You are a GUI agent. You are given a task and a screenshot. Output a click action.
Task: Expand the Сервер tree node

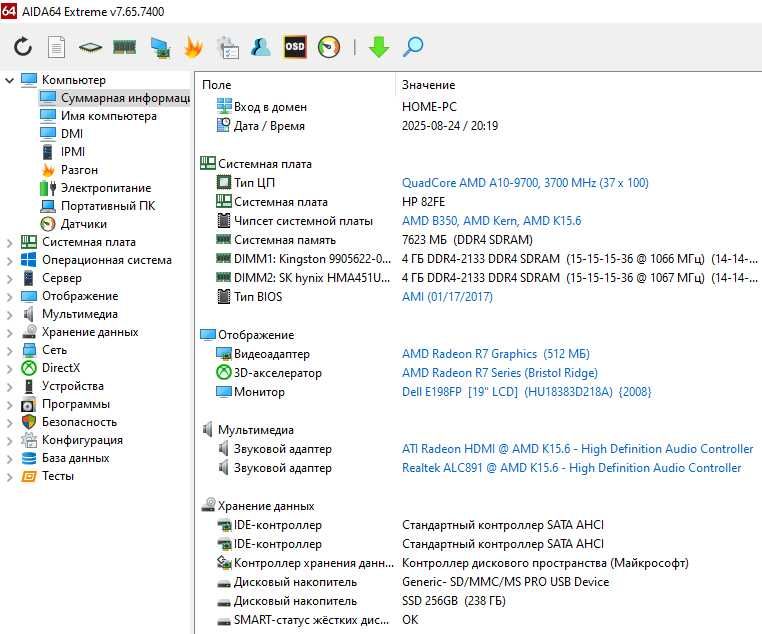point(9,278)
